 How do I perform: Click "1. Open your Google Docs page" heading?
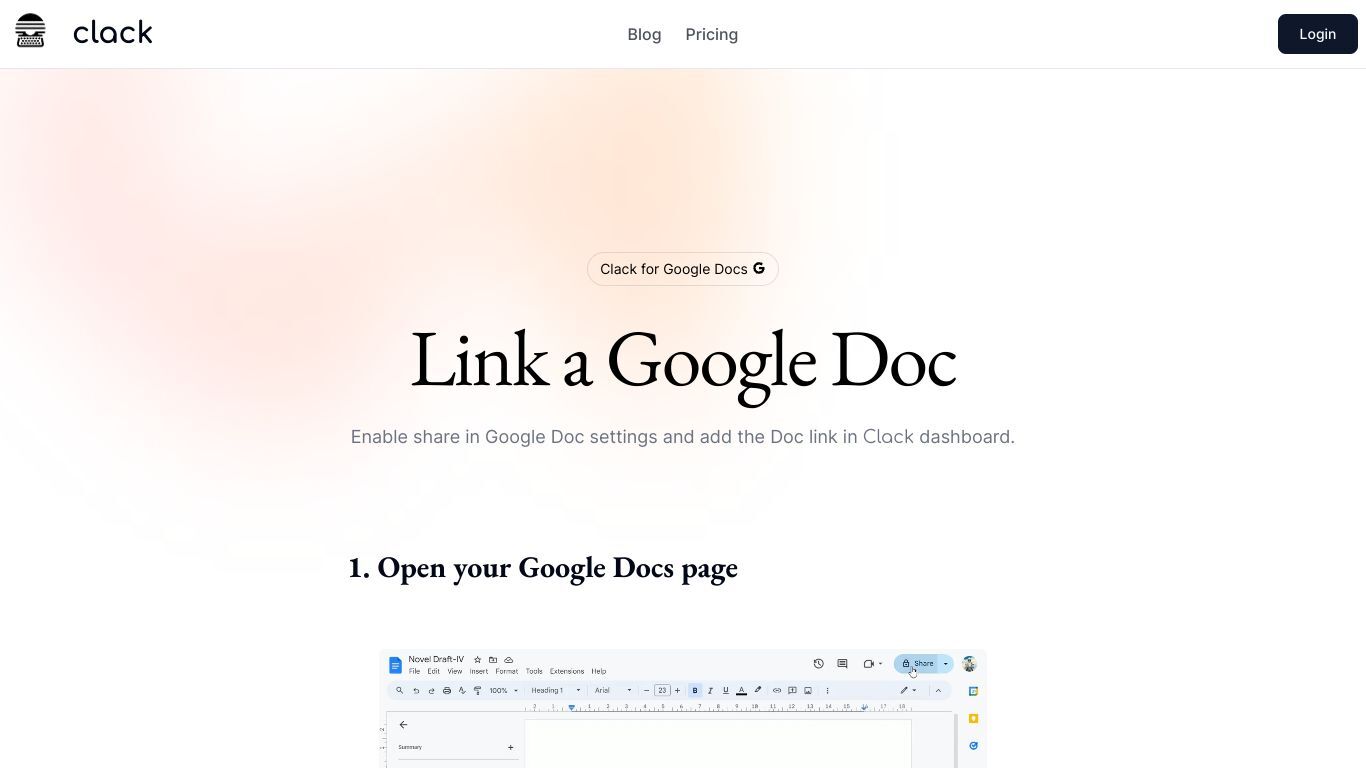pyautogui.click(x=543, y=568)
